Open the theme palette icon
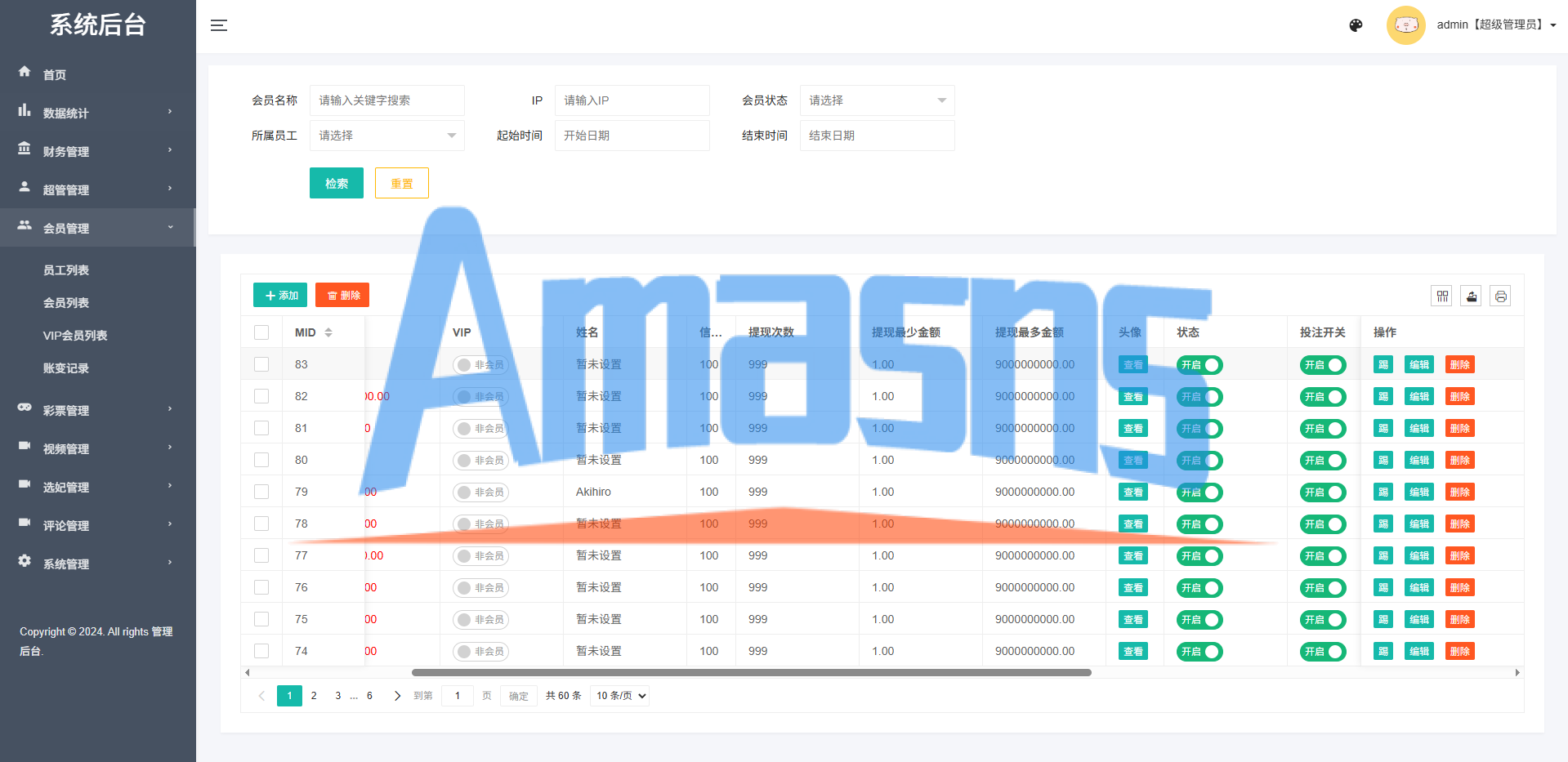The height and width of the screenshot is (762, 1568). click(x=1356, y=25)
